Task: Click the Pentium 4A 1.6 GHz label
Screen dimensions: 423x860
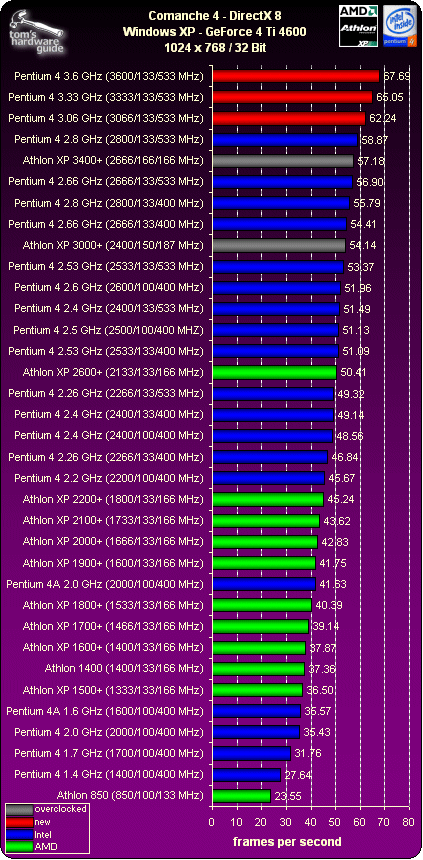Action: 105,711
